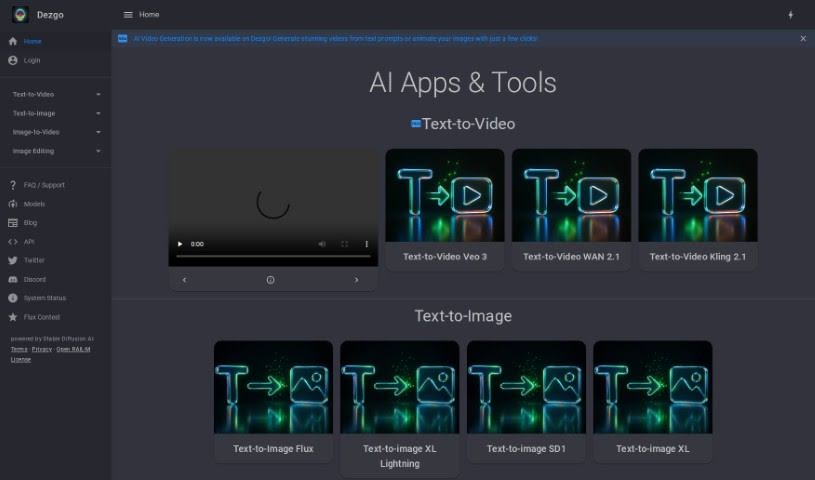Click the Dezgo logo icon
The width and height of the screenshot is (815, 480).
click(20, 15)
